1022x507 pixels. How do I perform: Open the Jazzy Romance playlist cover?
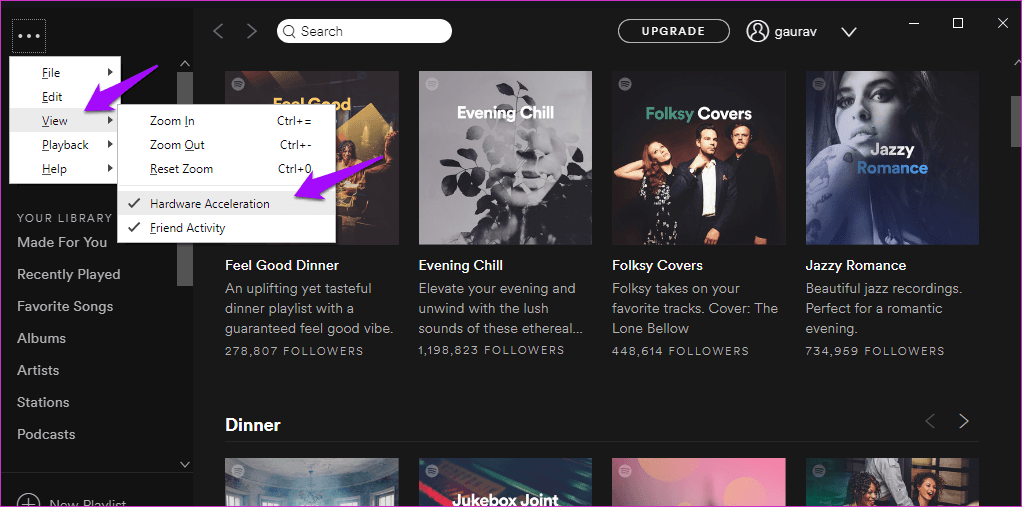[892, 158]
